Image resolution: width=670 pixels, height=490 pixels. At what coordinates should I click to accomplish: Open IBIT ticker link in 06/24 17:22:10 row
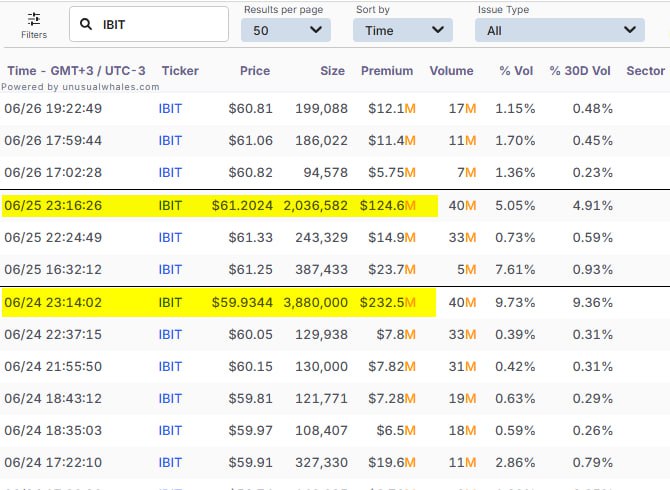click(x=170, y=463)
